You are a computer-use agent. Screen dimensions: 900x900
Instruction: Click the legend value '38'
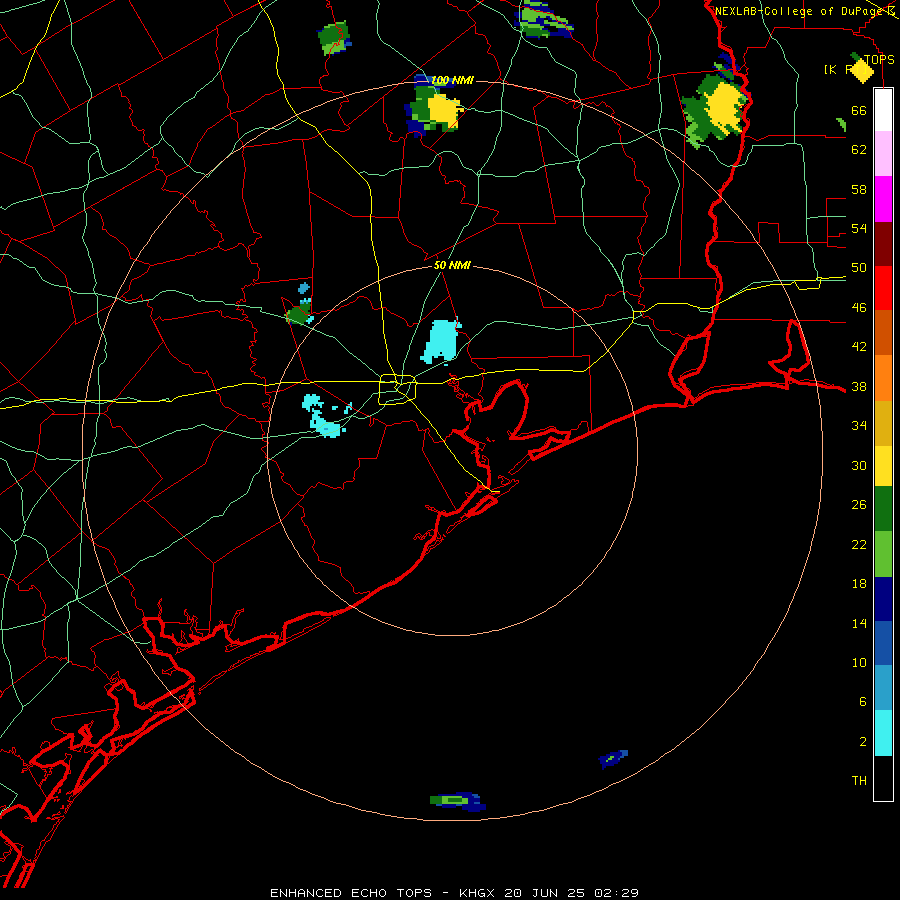click(x=859, y=386)
